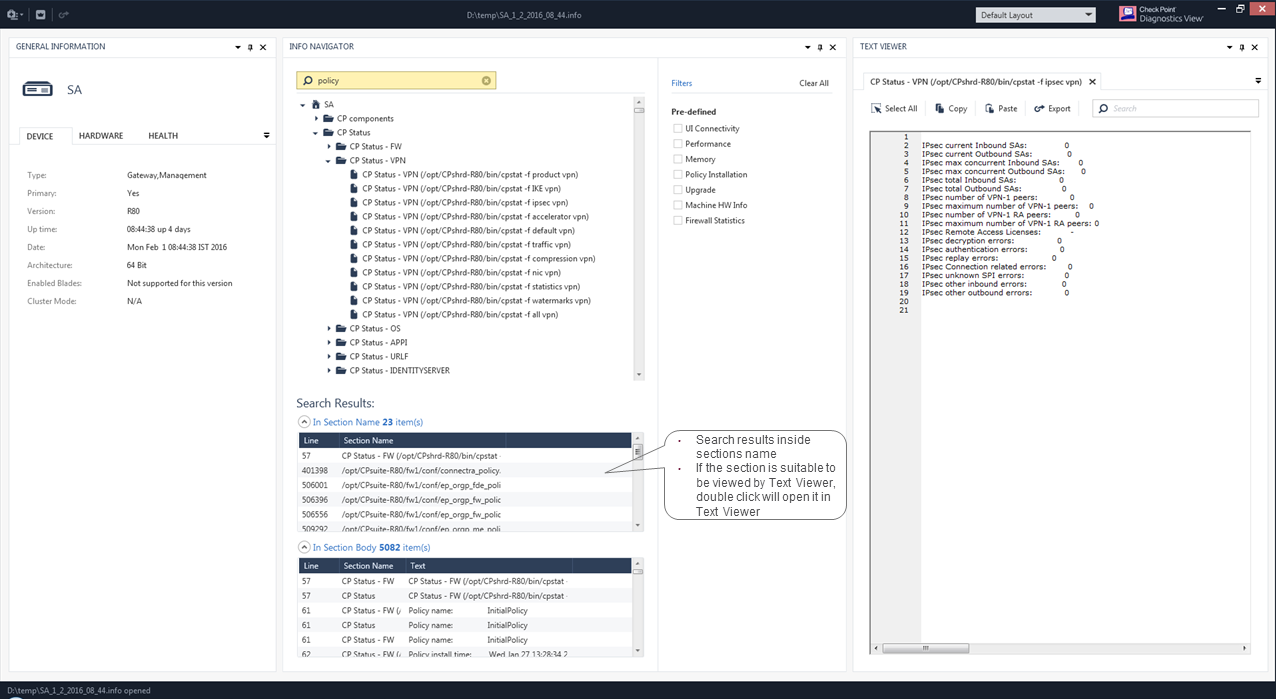The width and height of the screenshot is (1276, 699).
Task: Expand the CP Status - URLF node
Action: (329, 356)
